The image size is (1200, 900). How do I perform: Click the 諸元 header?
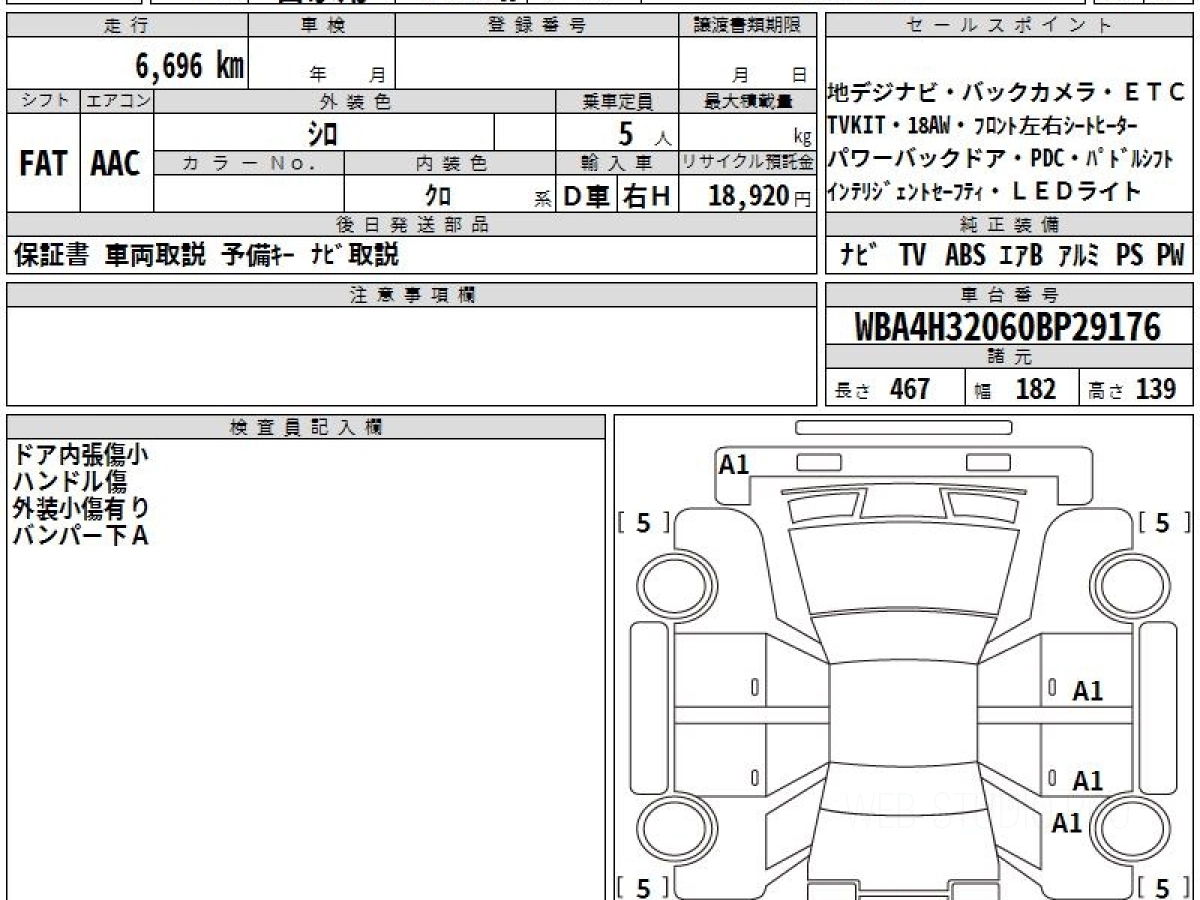click(x=1010, y=357)
